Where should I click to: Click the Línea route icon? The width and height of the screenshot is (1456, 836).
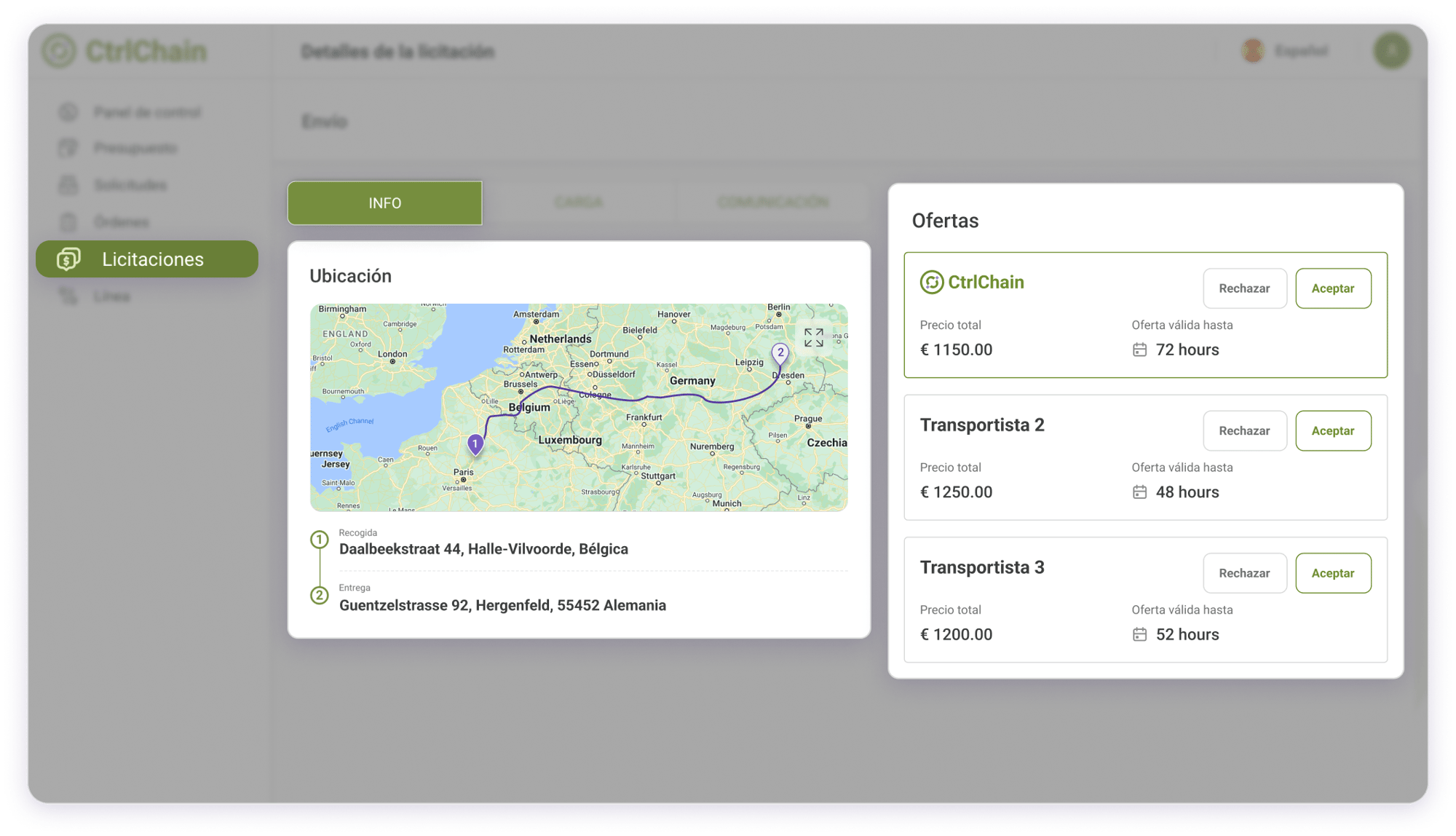pyautogui.click(x=68, y=296)
